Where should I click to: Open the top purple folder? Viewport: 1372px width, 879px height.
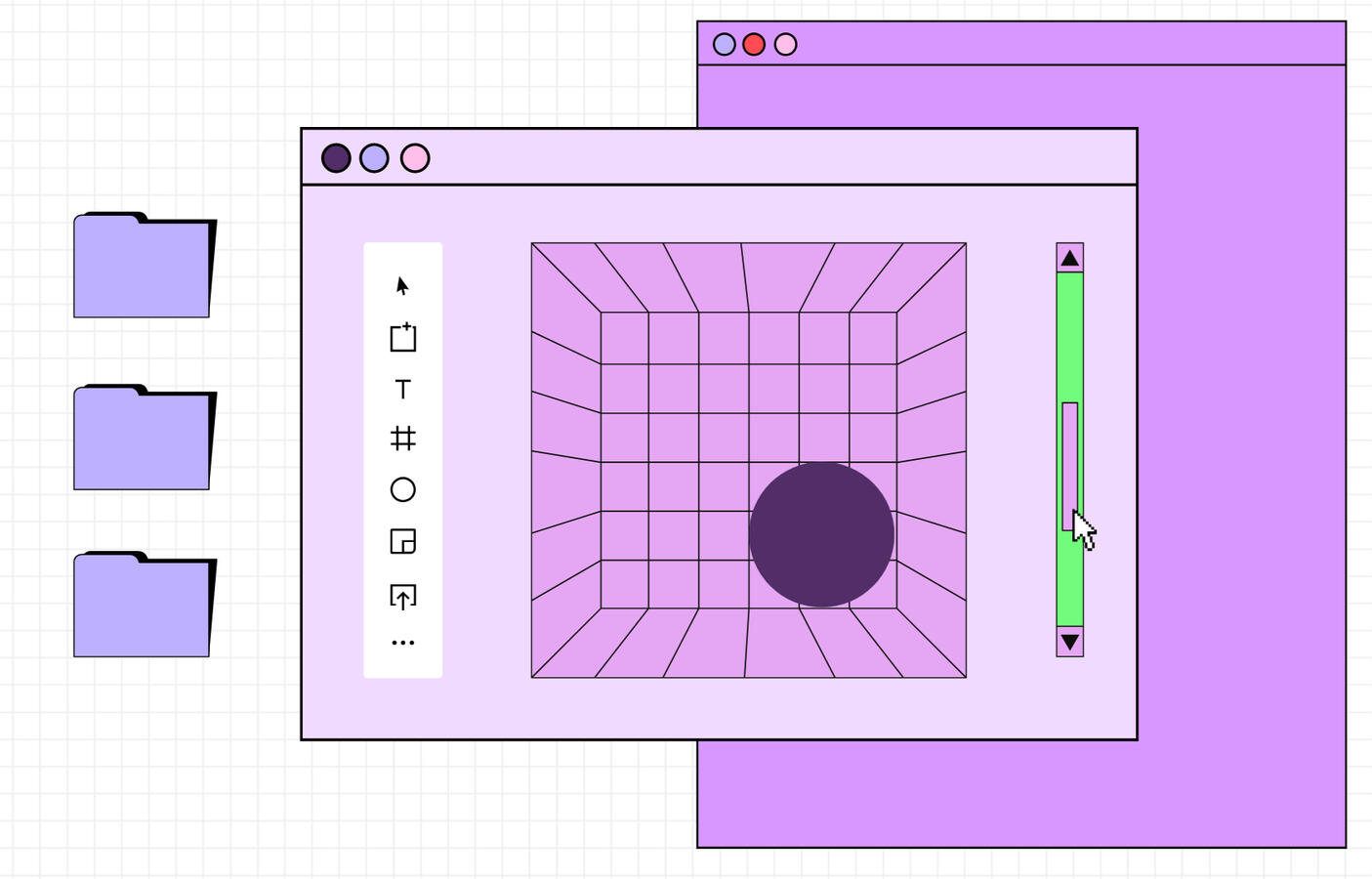[143, 268]
